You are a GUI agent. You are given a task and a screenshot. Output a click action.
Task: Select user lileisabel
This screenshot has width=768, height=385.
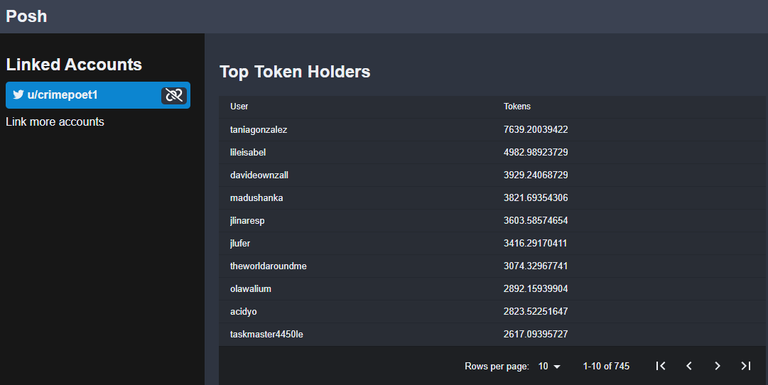tap(248, 152)
